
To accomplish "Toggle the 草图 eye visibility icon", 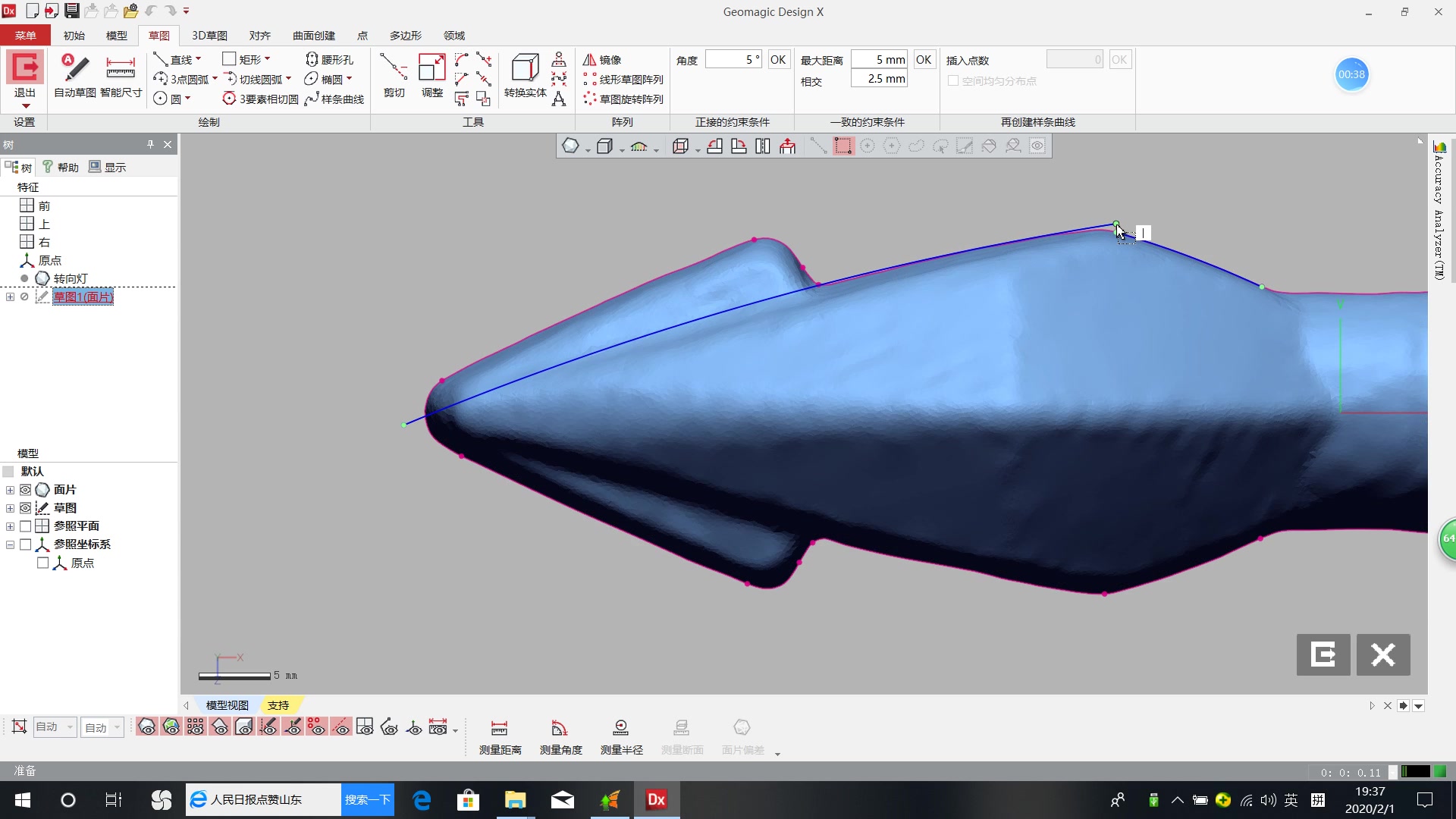I will click(26, 508).
